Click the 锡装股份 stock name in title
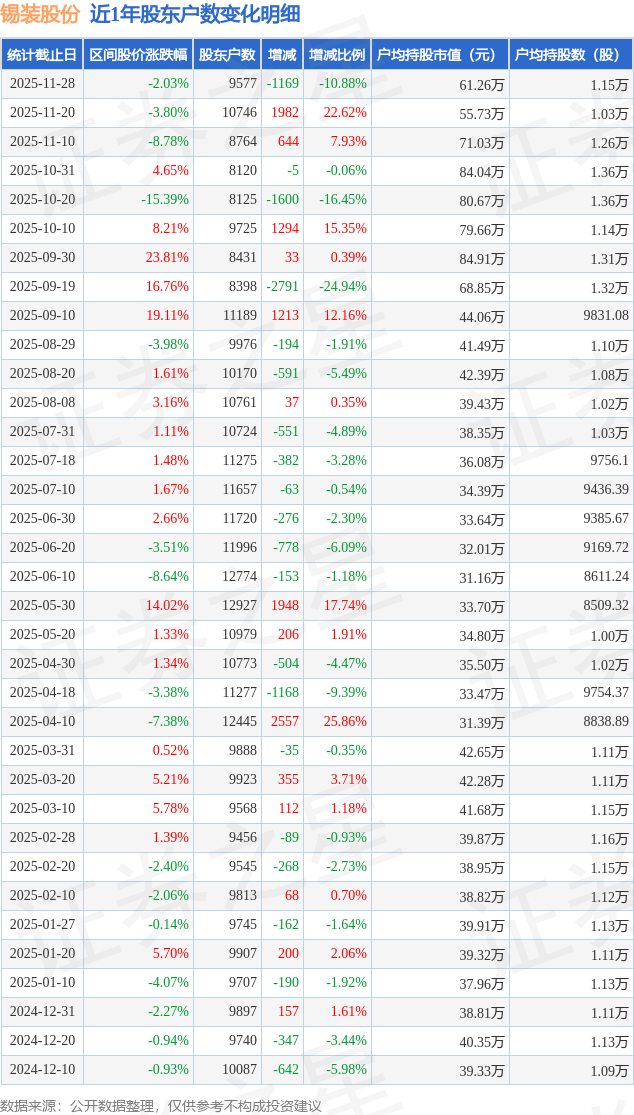634x1115 pixels. [40, 14]
